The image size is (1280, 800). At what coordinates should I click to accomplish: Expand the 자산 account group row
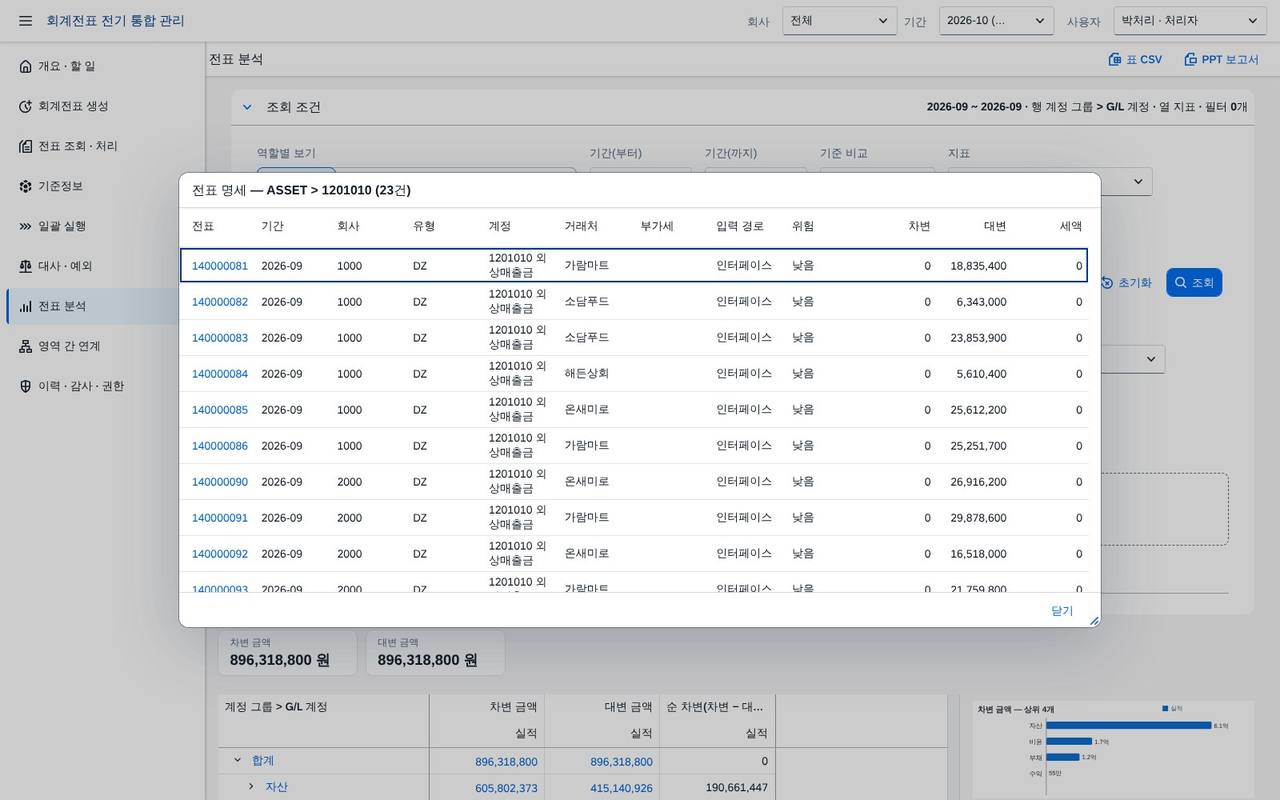pyautogui.click(x=251, y=787)
